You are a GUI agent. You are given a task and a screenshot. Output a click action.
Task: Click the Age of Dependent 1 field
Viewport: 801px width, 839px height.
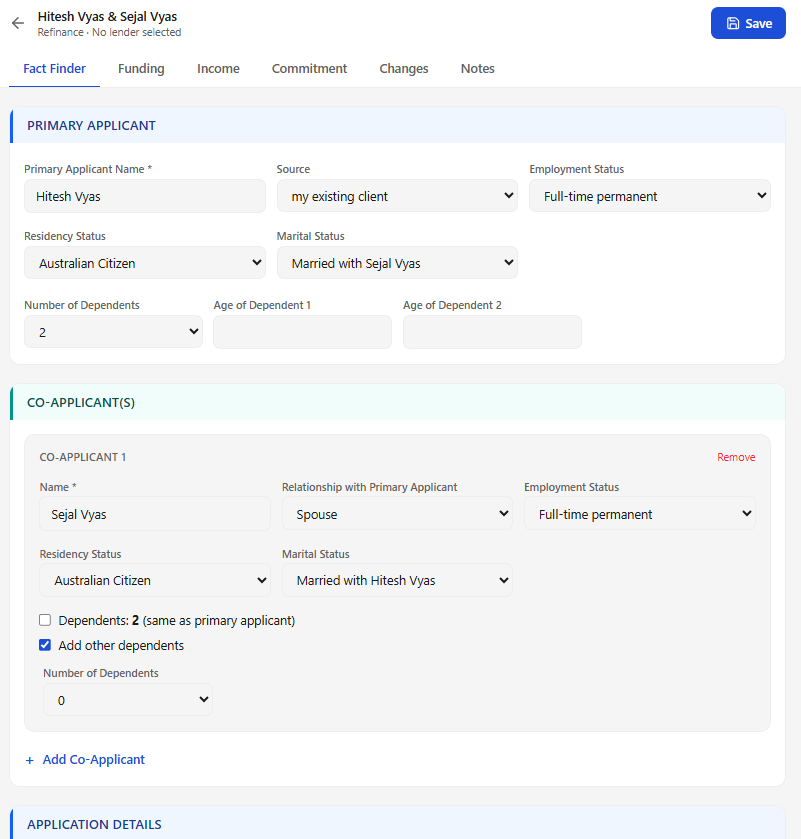click(302, 332)
